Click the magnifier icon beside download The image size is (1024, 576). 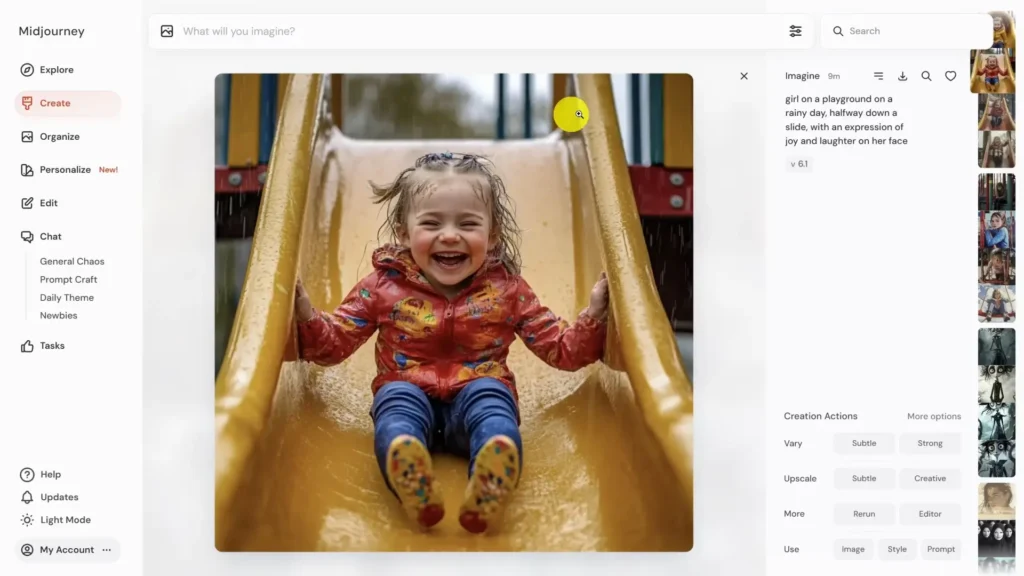(x=926, y=76)
